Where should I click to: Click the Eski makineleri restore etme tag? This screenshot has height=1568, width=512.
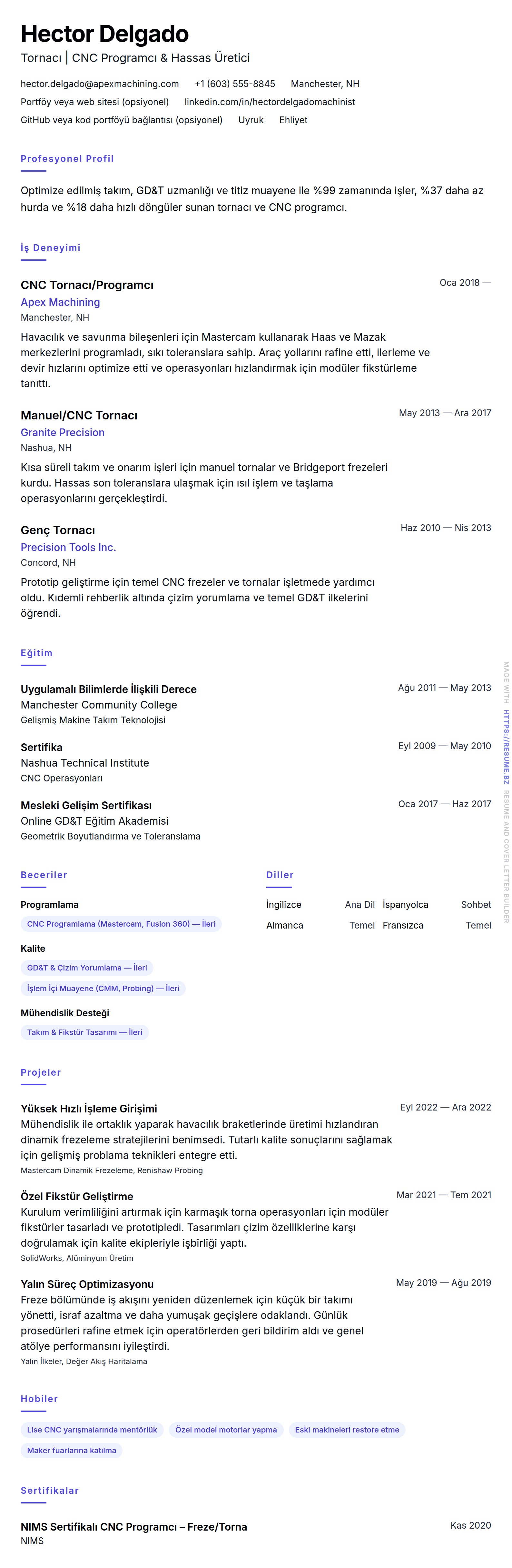click(x=347, y=1430)
